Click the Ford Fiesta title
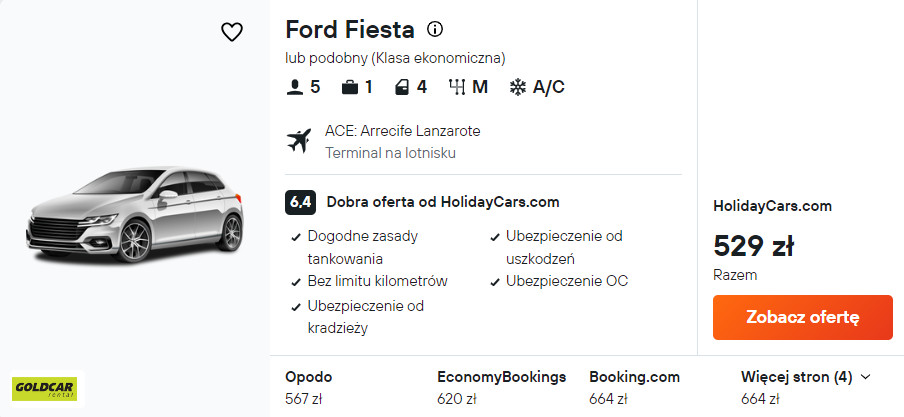 point(349,29)
